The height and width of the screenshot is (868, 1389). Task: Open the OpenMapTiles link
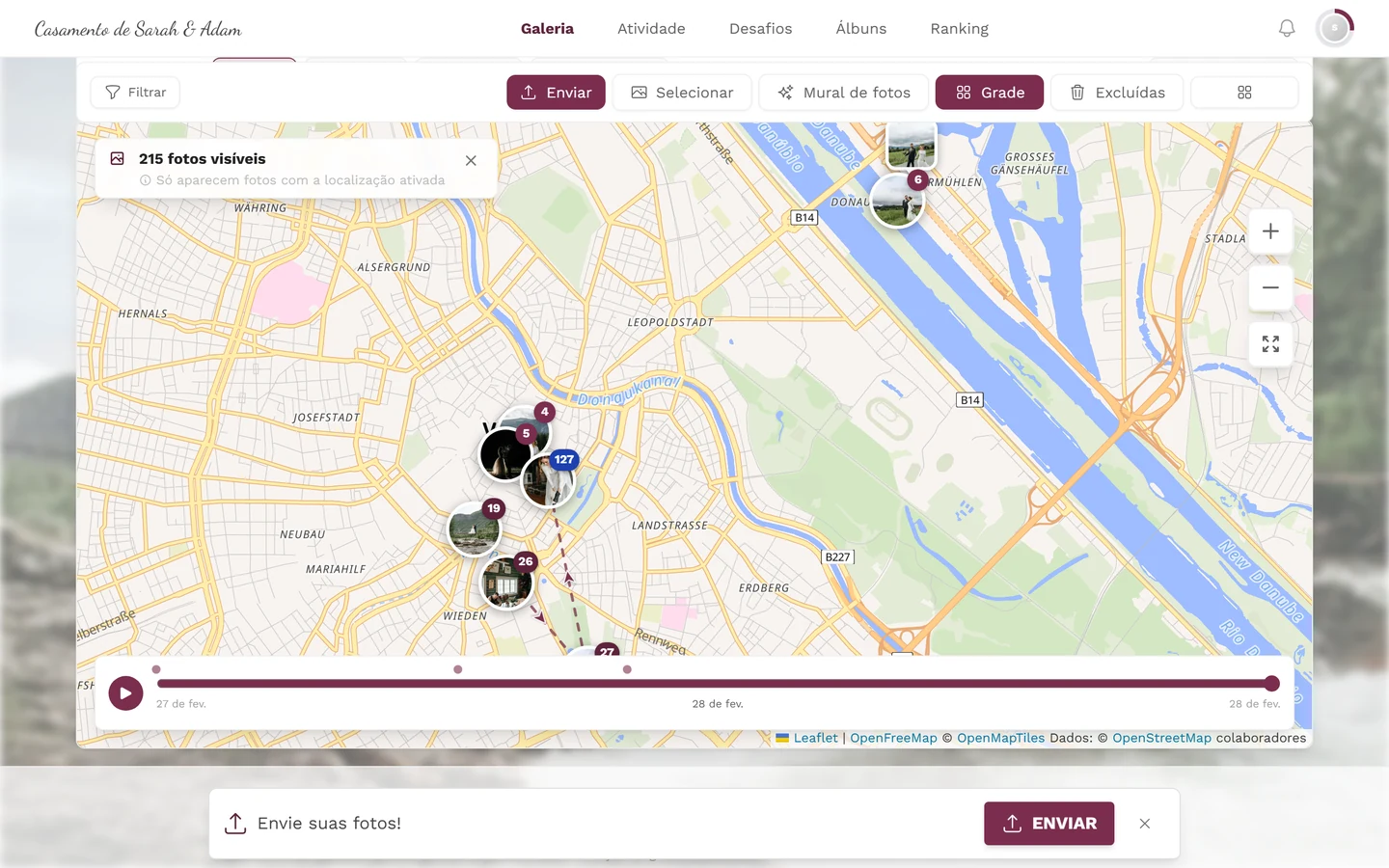(1000, 738)
